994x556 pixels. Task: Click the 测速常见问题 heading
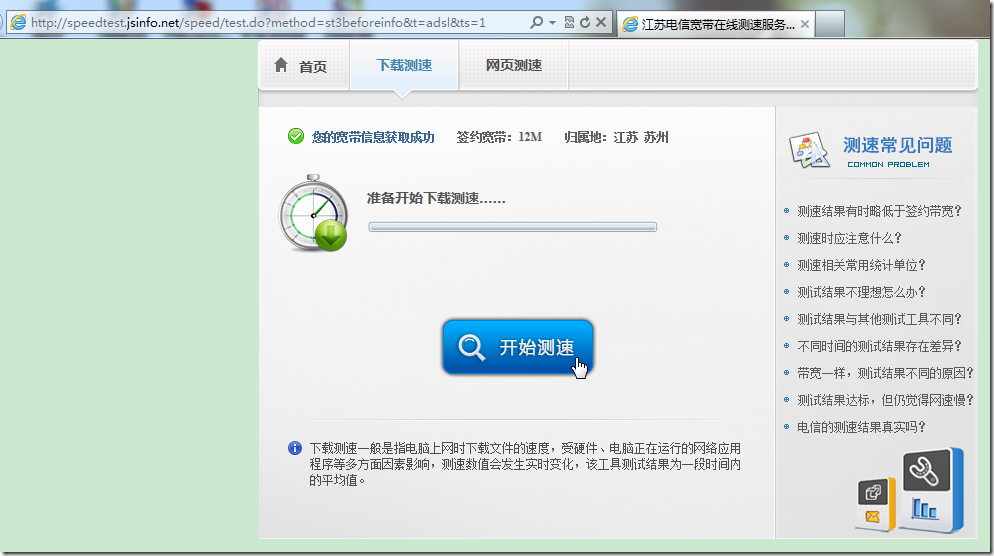[x=898, y=145]
